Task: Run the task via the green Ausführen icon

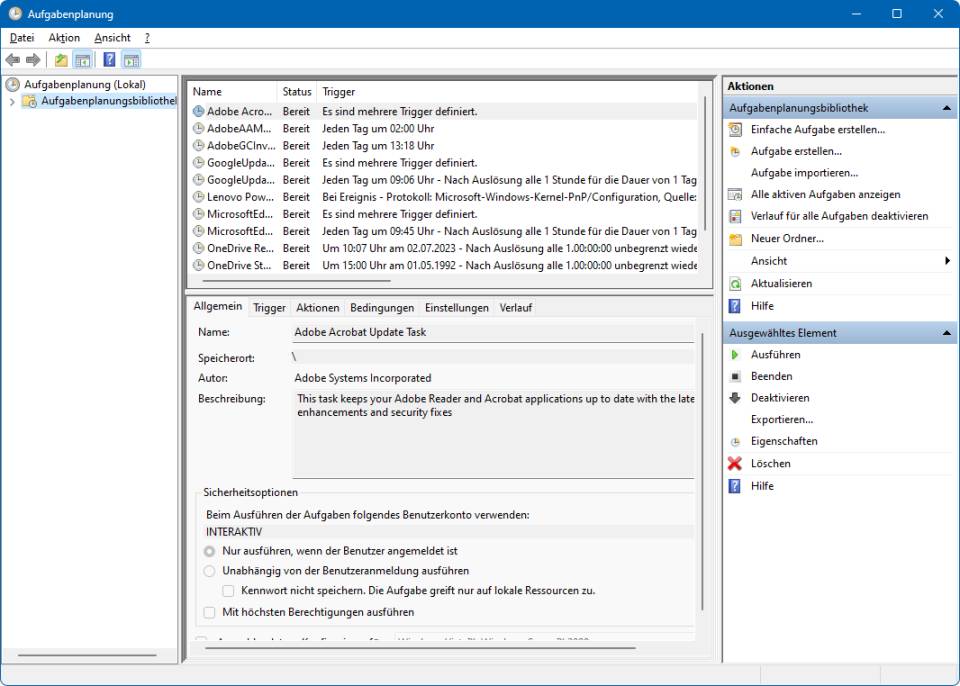Action: (x=735, y=355)
